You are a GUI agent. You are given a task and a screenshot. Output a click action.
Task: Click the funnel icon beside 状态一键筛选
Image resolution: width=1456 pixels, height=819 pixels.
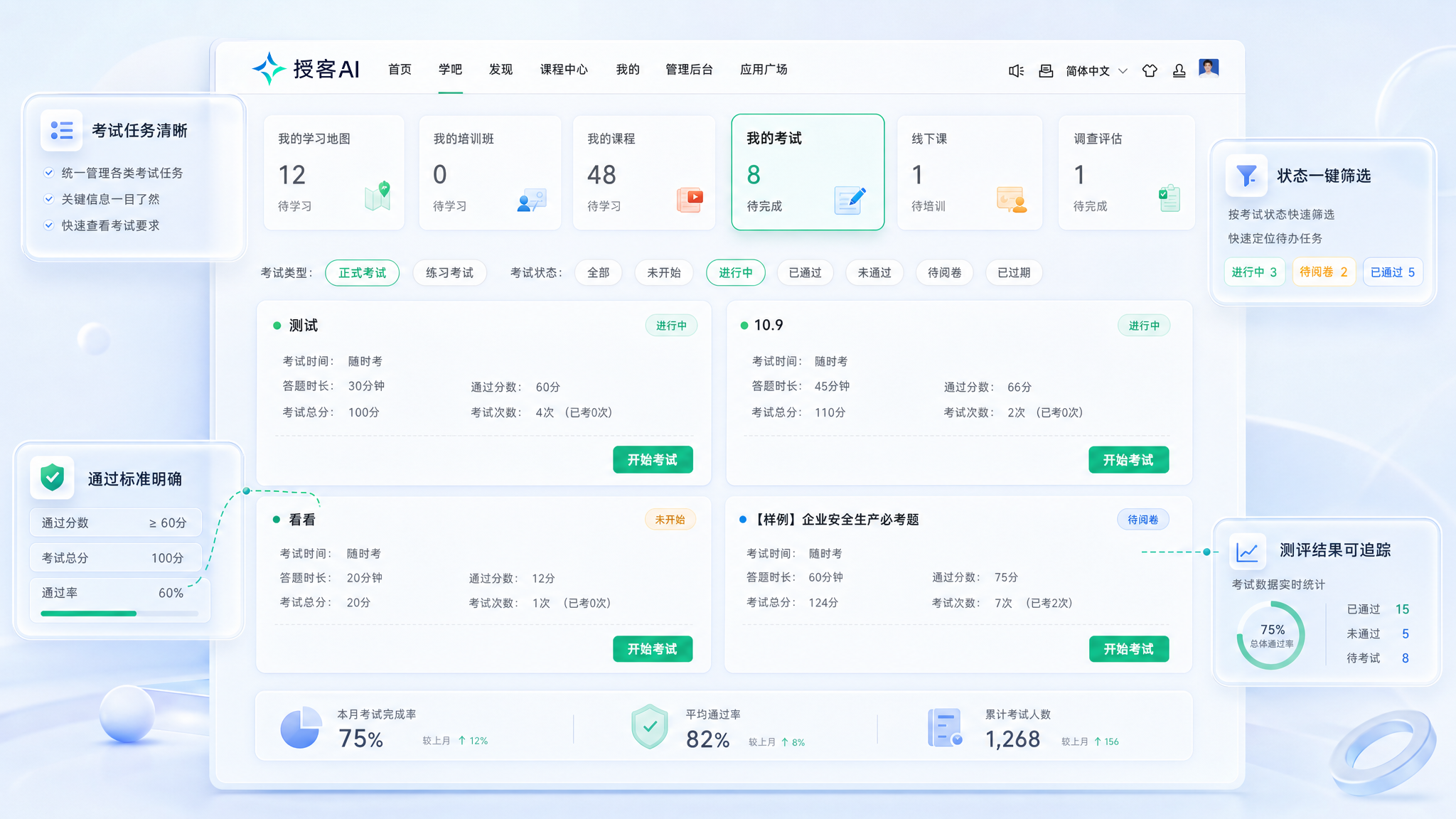coord(1246,175)
